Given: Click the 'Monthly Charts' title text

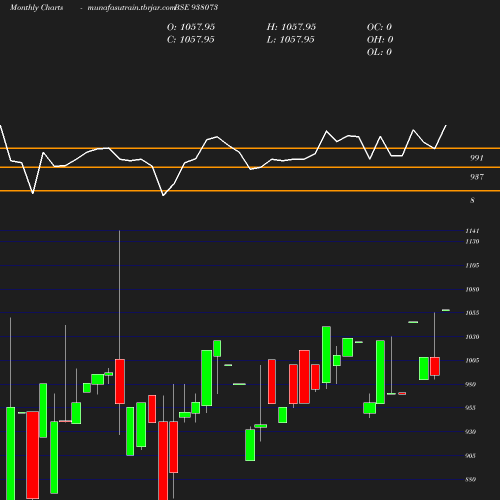Looking at the screenshot, I should pyautogui.click(x=37, y=7).
